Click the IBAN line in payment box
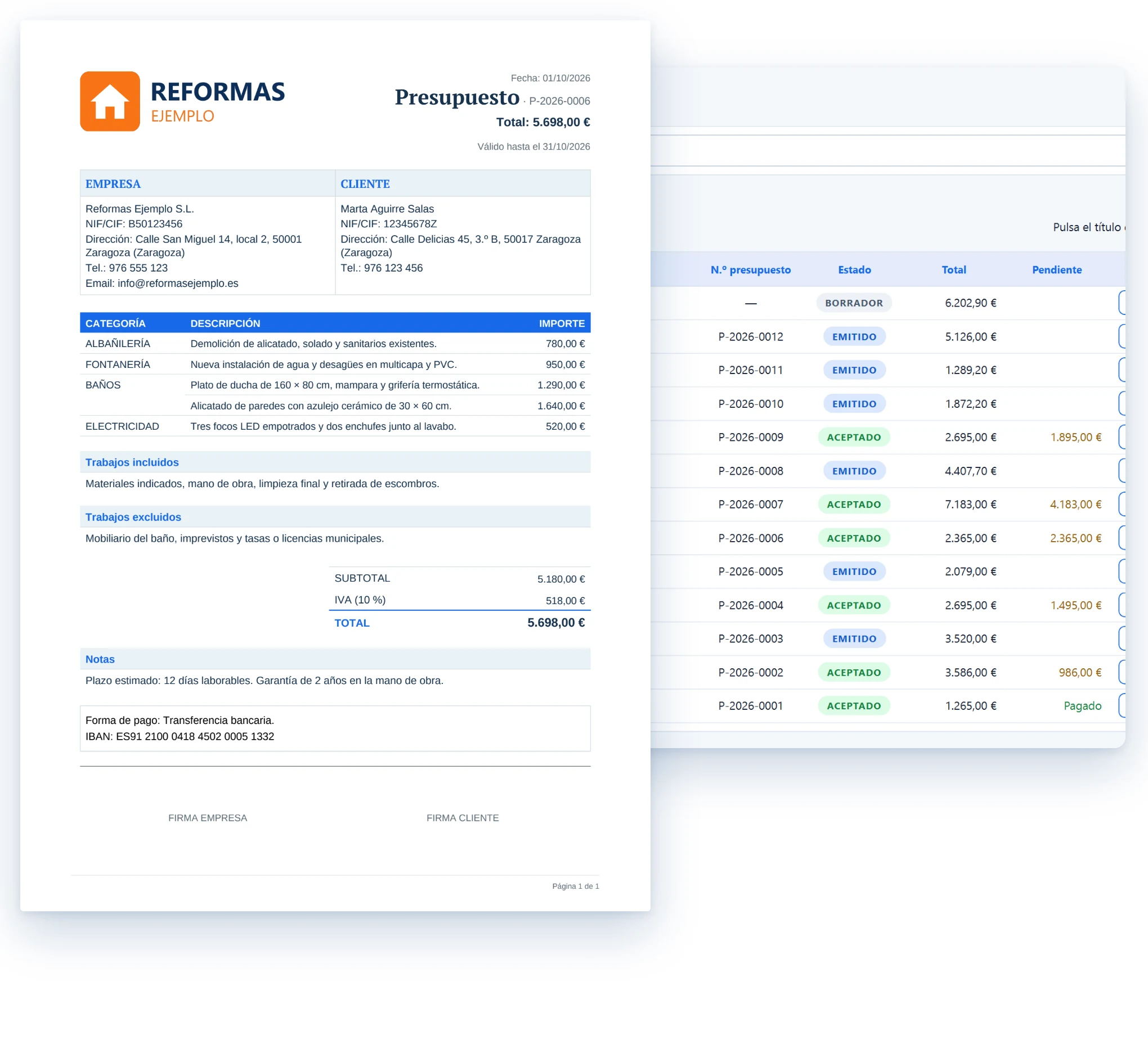Image resolution: width=1148 pixels, height=1053 pixels. (x=180, y=736)
